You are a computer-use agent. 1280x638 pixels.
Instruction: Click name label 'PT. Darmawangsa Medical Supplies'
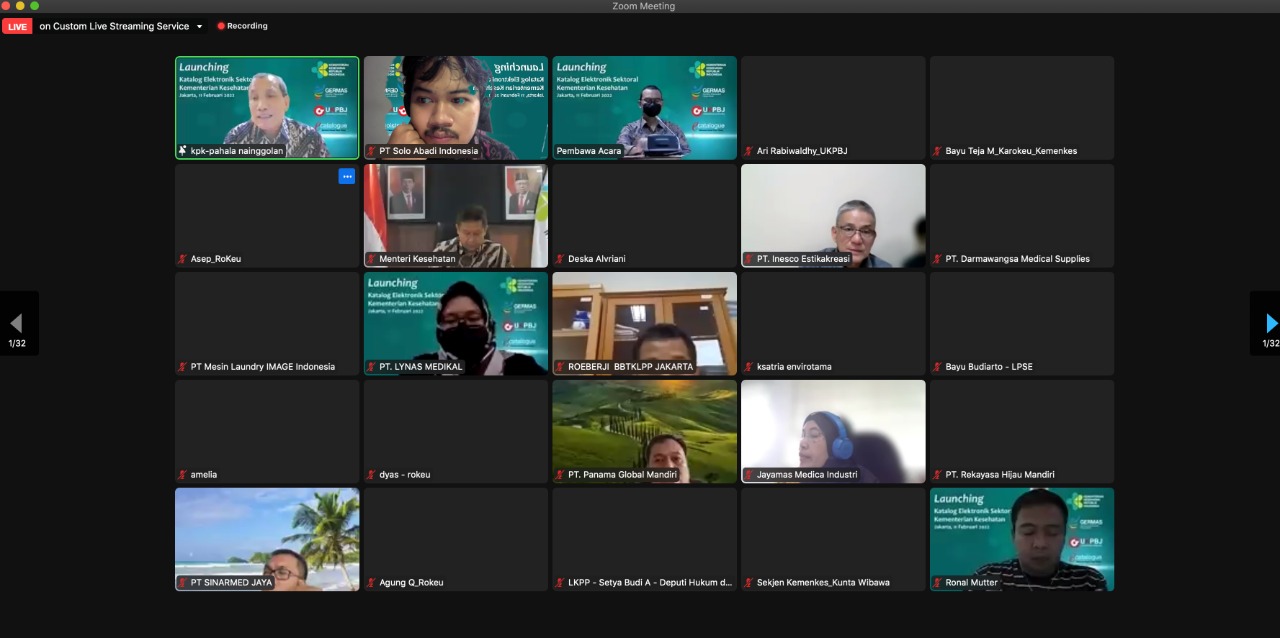pos(1018,259)
